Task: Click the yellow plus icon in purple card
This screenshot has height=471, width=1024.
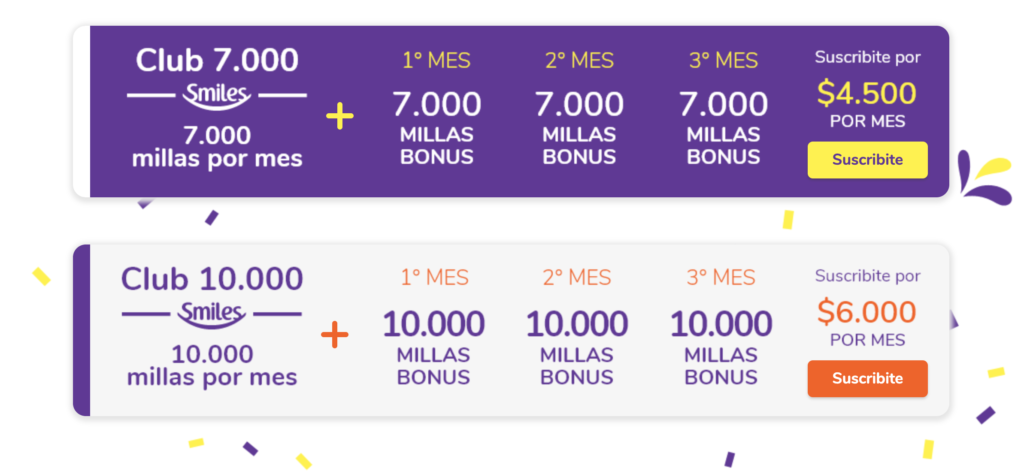Action: pyautogui.click(x=340, y=118)
